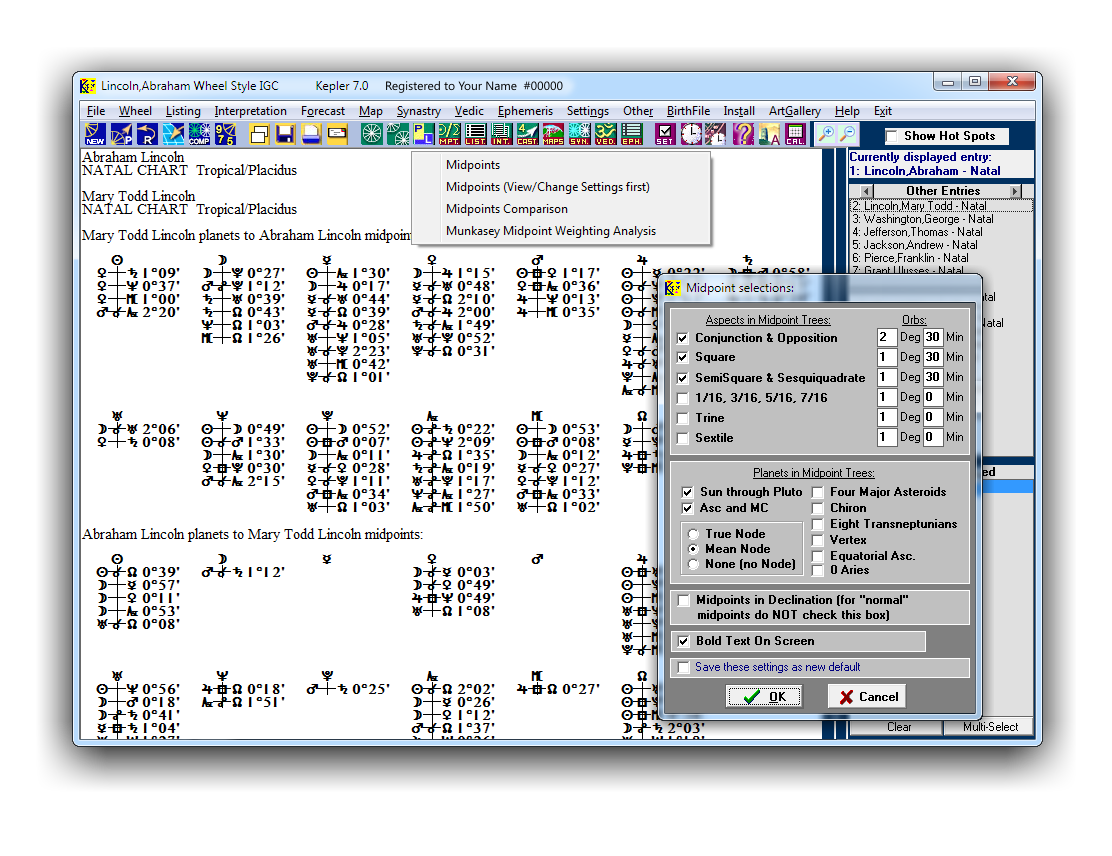This screenshot has width=1112, height=856.
Task: Click the R return chart icon
Action: (x=147, y=134)
